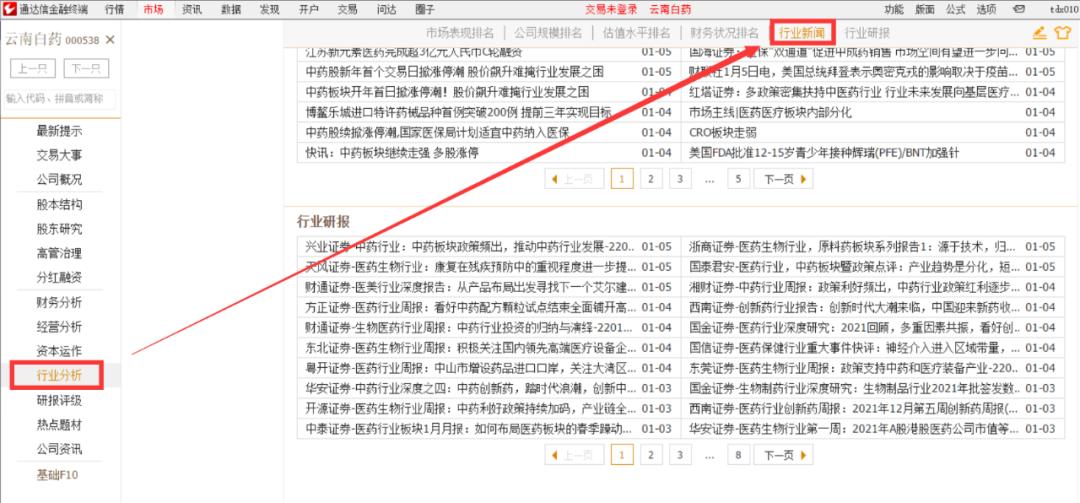
Task: Select 行业分析 in sidebar
Action: pos(59,376)
